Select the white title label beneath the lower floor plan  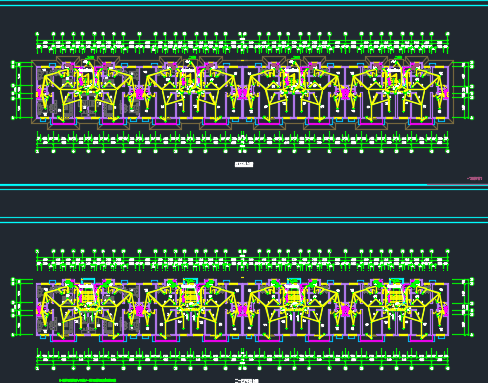click(247, 381)
